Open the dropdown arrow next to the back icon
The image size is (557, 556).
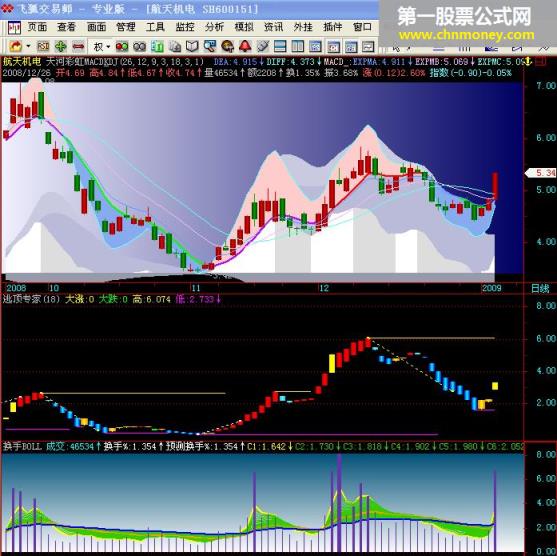(28, 46)
